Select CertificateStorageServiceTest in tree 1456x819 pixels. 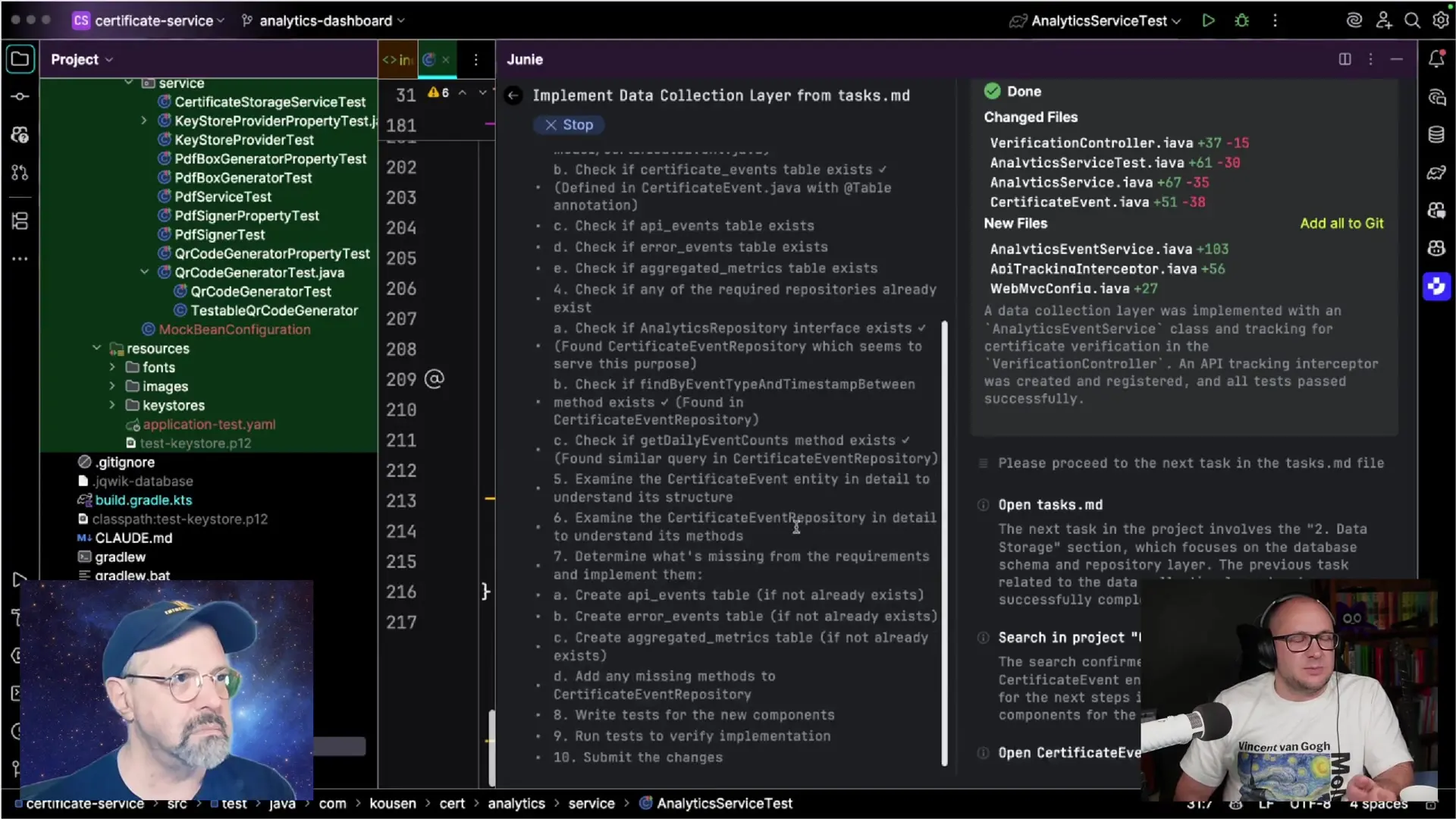269,102
